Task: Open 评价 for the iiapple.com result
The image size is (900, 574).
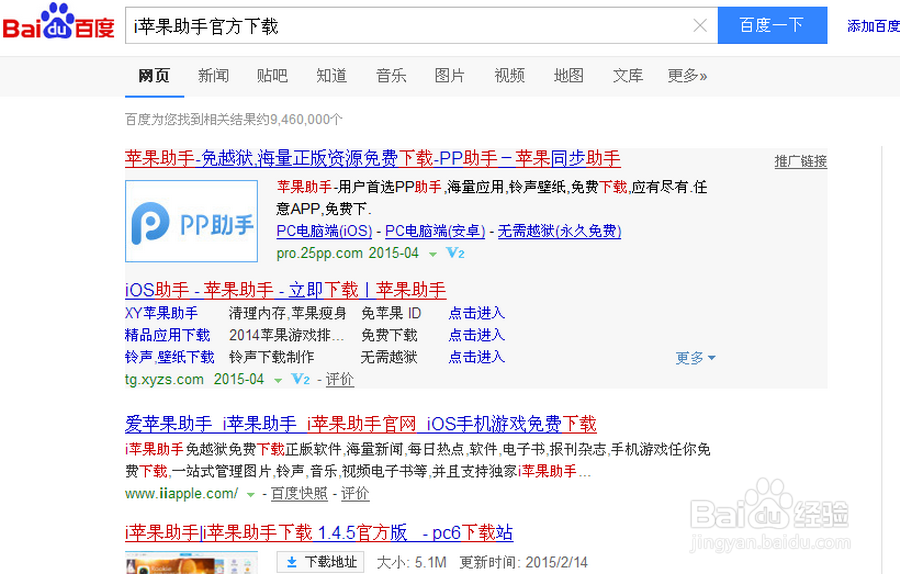Action: pos(355,494)
